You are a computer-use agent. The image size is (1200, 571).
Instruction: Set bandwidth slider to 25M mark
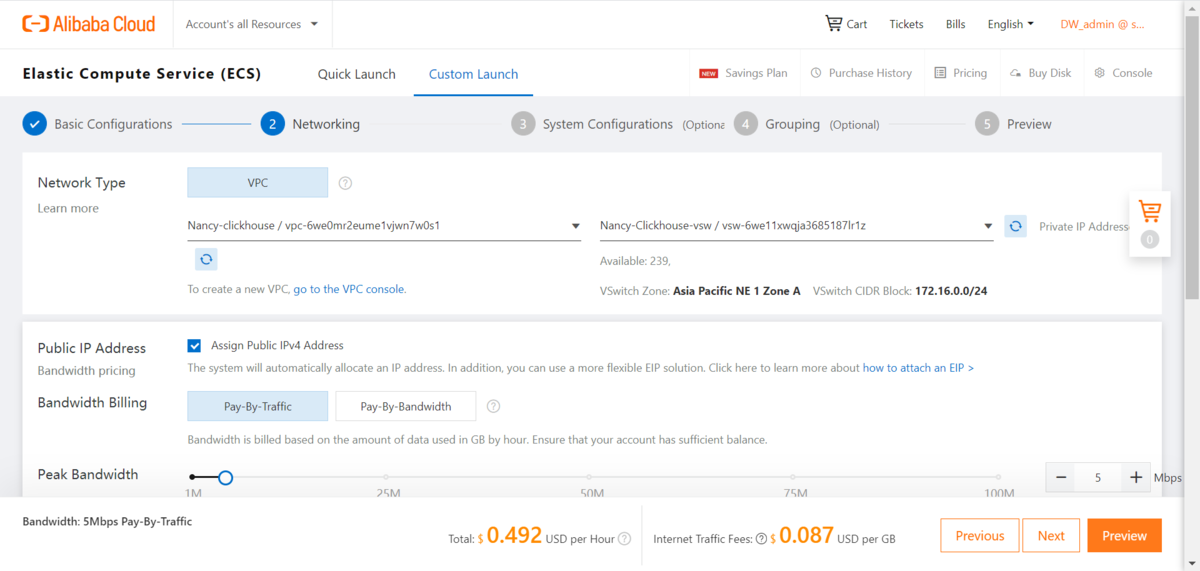388,478
